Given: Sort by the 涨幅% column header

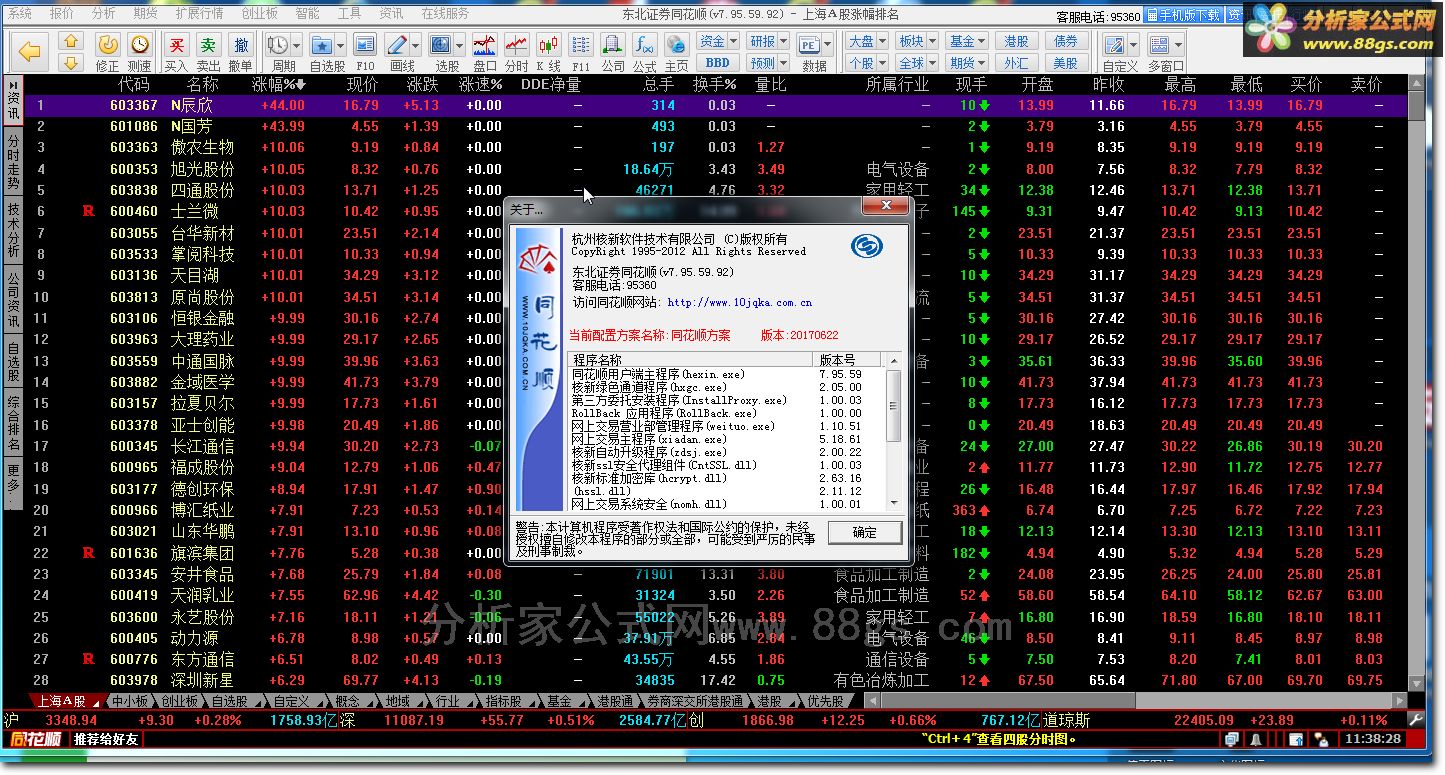Looking at the screenshot, I should click(x=279, y=85).
